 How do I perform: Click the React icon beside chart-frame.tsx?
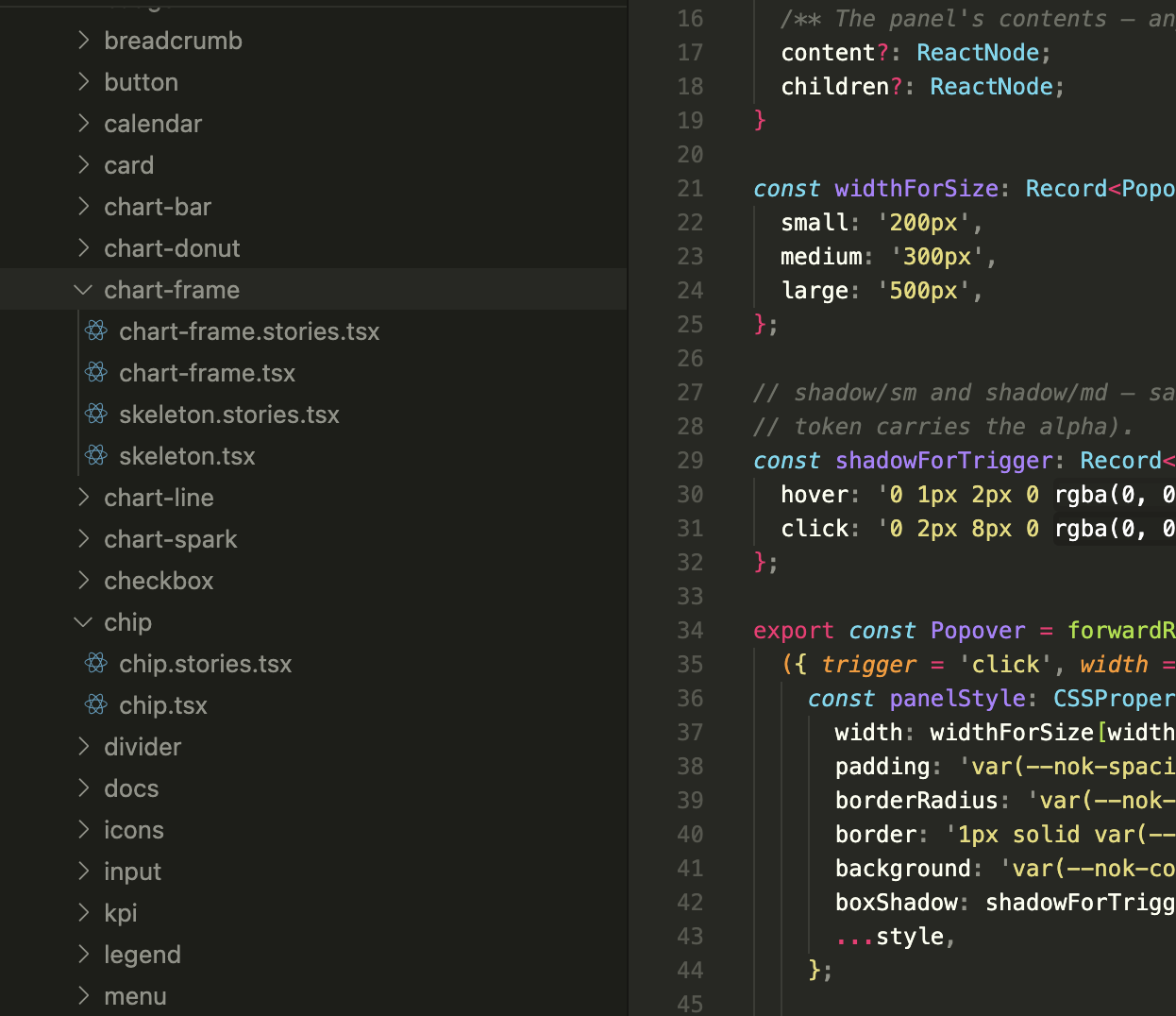point(96,372)
